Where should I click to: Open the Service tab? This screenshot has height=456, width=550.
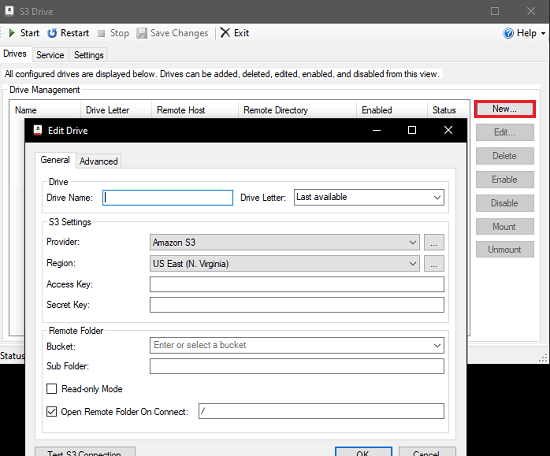(x=50, y=55)
